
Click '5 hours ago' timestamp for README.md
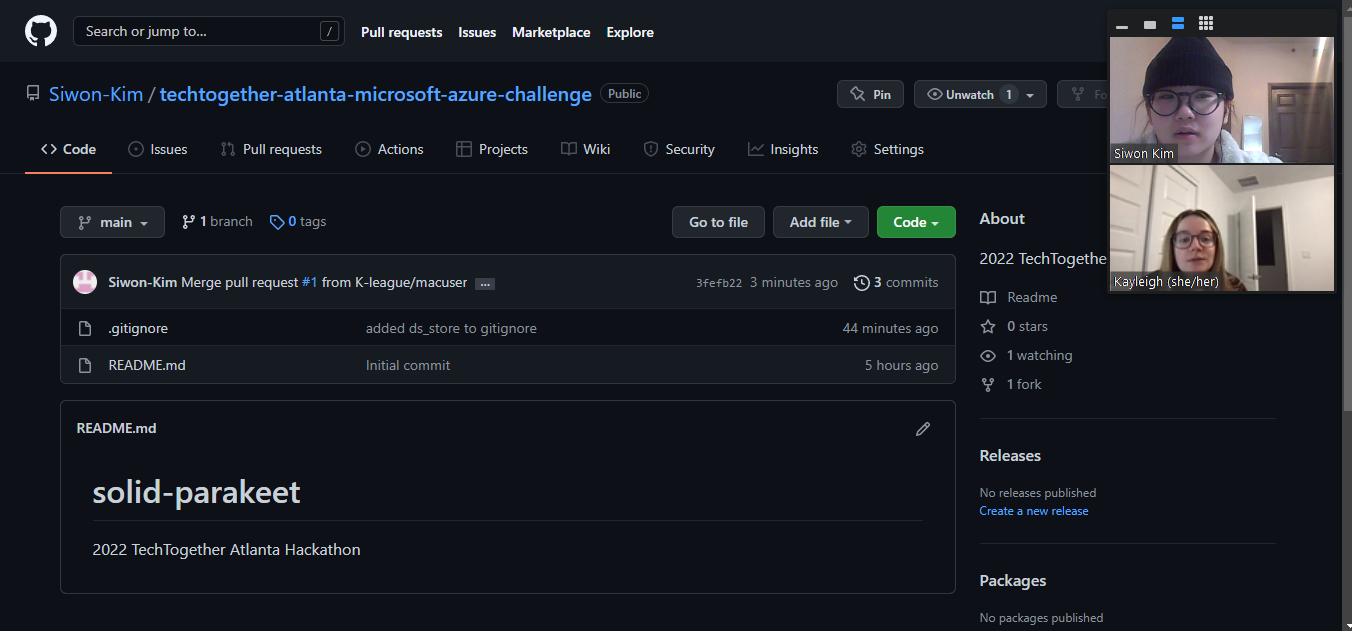pos(901,365)
